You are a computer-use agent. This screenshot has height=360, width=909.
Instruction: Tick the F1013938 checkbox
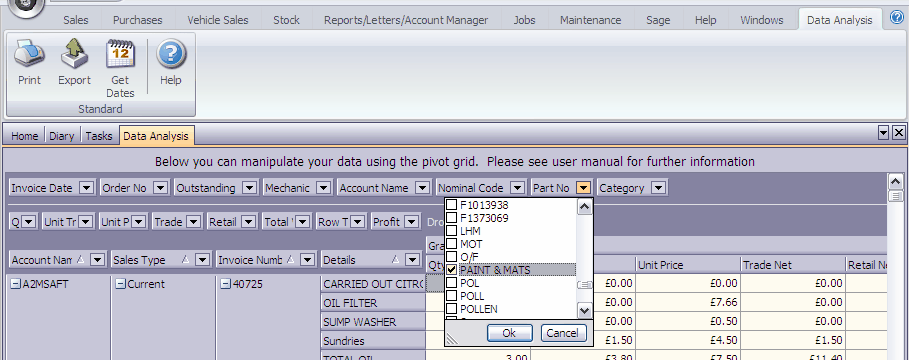coord(452,205)
